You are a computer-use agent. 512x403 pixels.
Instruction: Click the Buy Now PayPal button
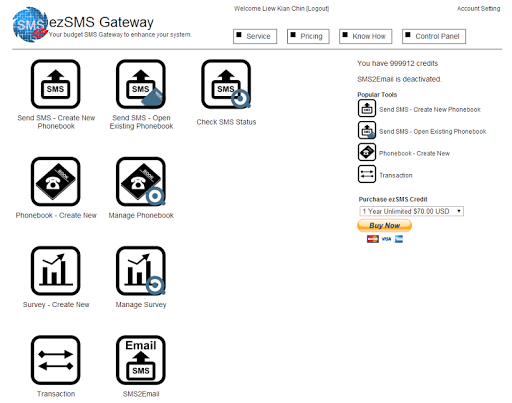[x=385, y=226]
